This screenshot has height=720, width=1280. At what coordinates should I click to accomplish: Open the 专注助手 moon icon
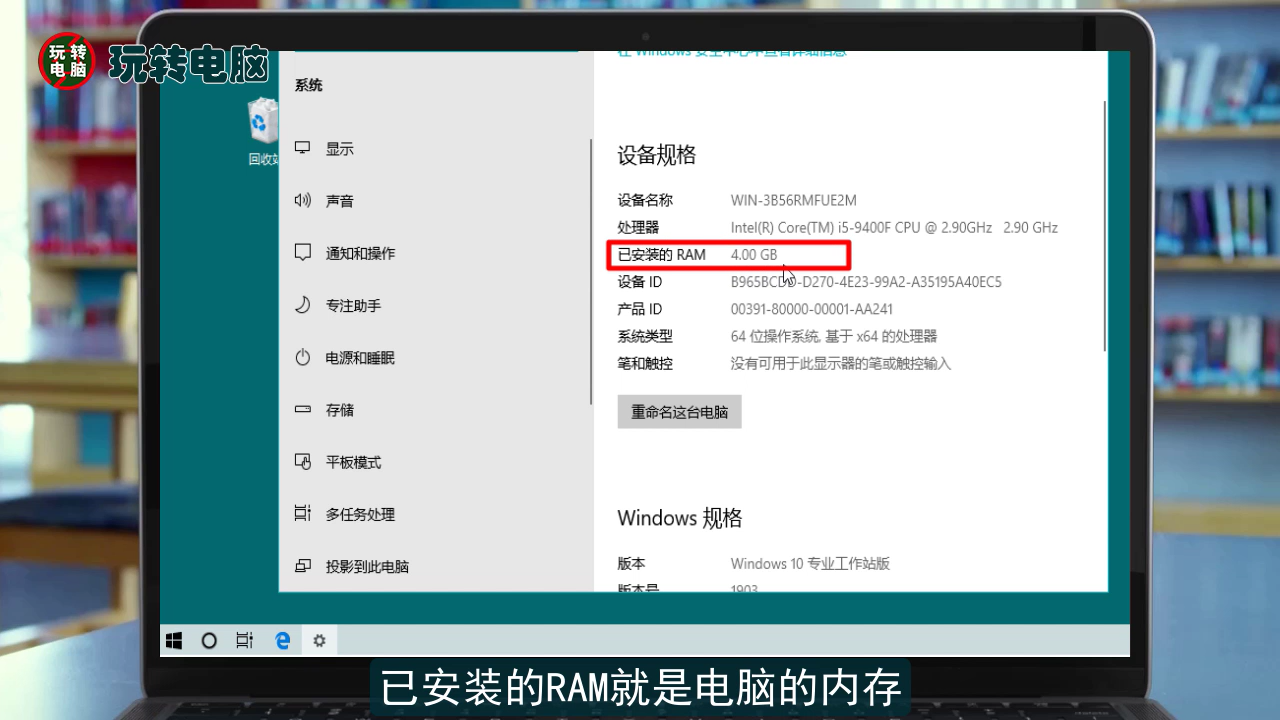pyautogui.click(x=303, y=305)
